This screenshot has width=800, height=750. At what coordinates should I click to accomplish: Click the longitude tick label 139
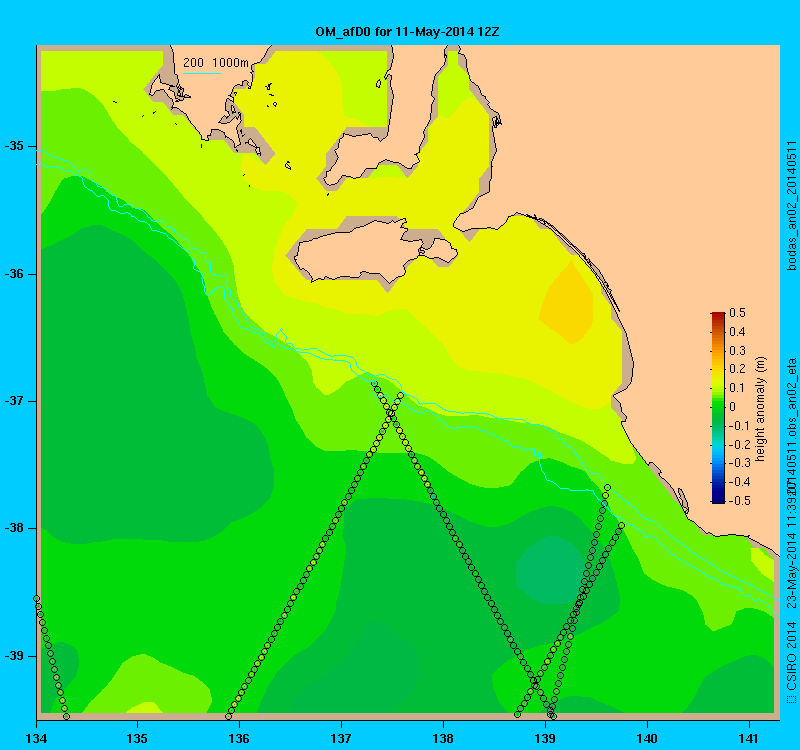[x=545, y=738]
